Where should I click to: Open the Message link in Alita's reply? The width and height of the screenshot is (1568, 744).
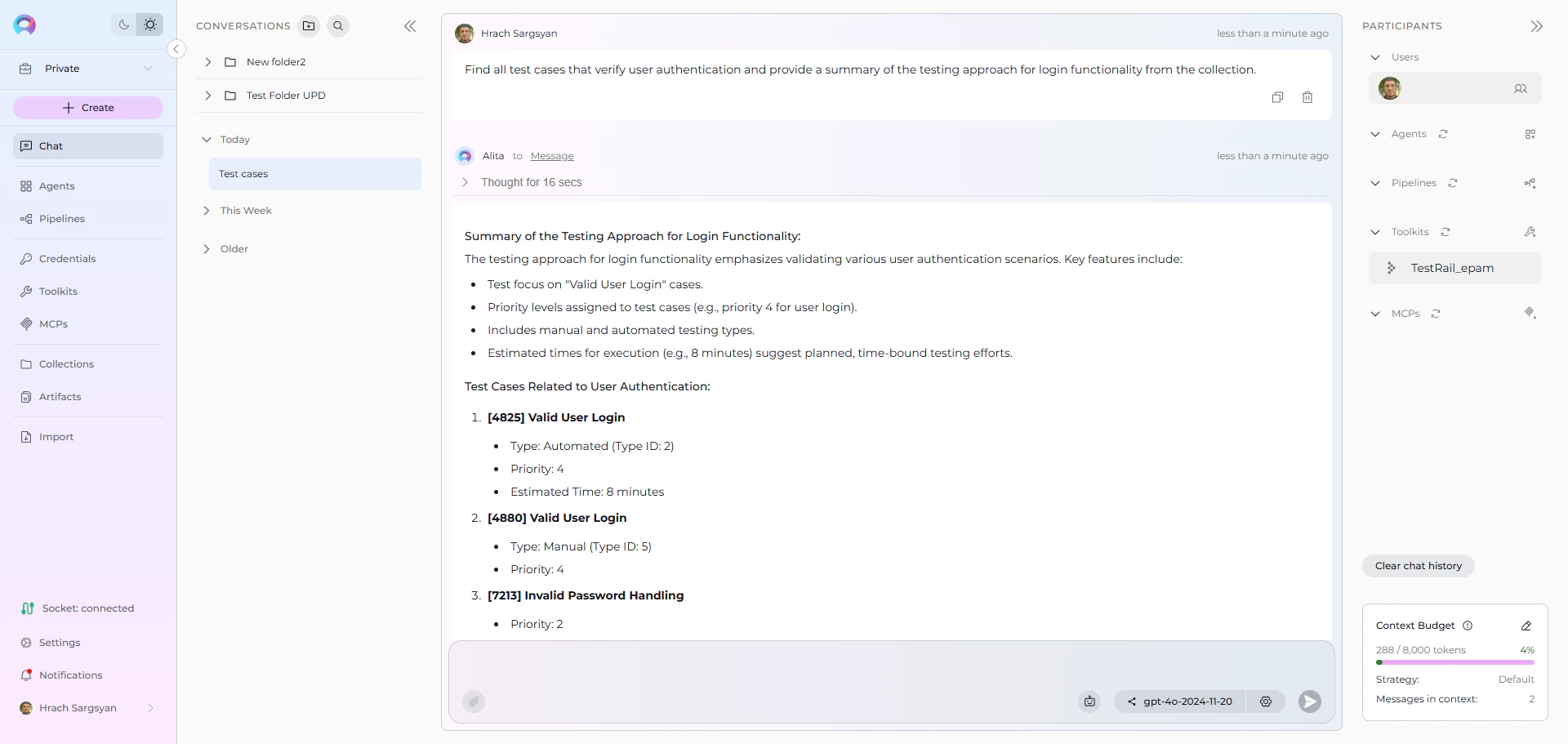coord(552,155)
